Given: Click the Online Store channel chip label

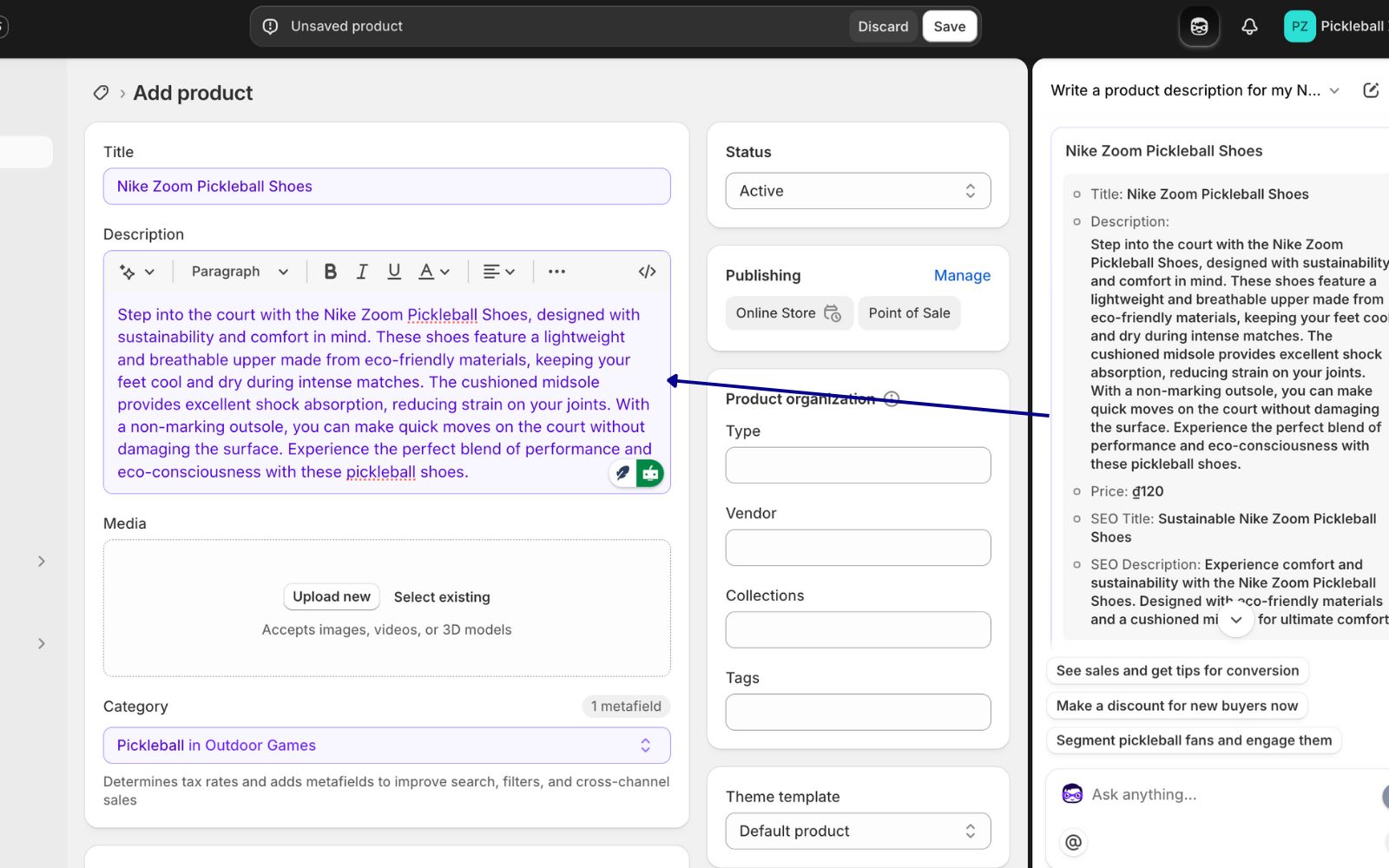Looking at the screenshot, I should point(775,313).
